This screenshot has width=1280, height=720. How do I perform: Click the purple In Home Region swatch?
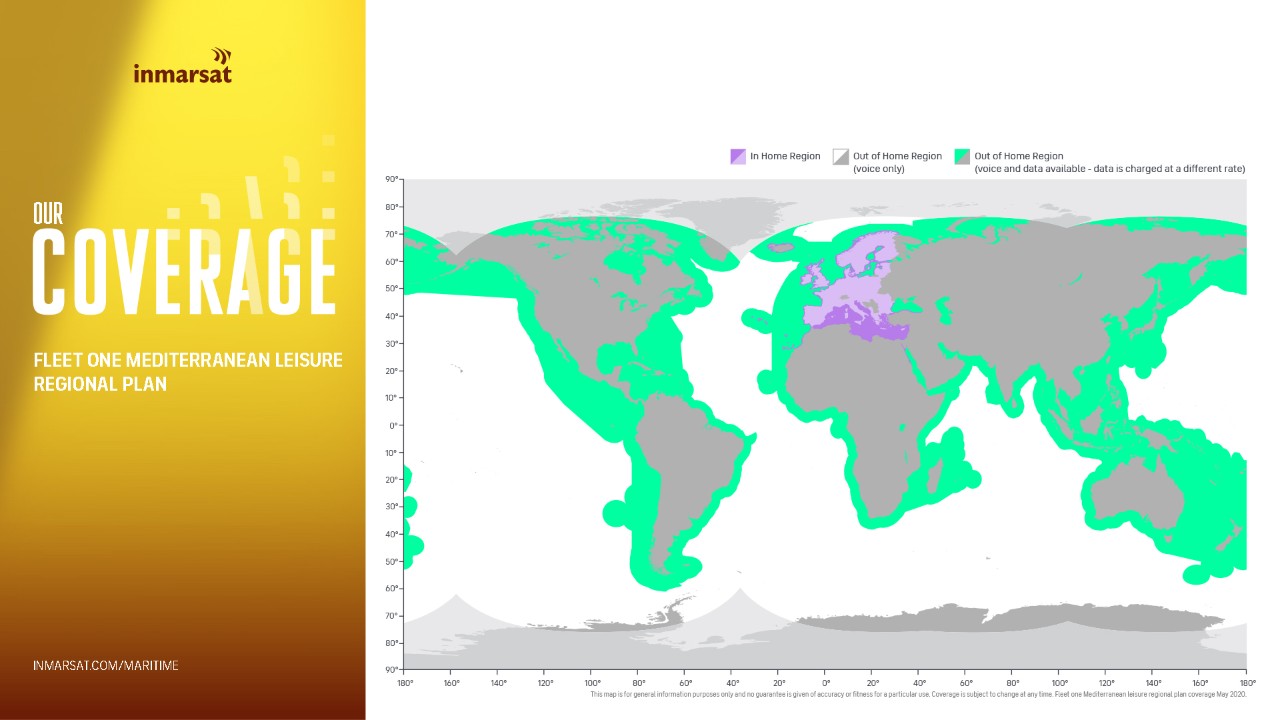738,156
